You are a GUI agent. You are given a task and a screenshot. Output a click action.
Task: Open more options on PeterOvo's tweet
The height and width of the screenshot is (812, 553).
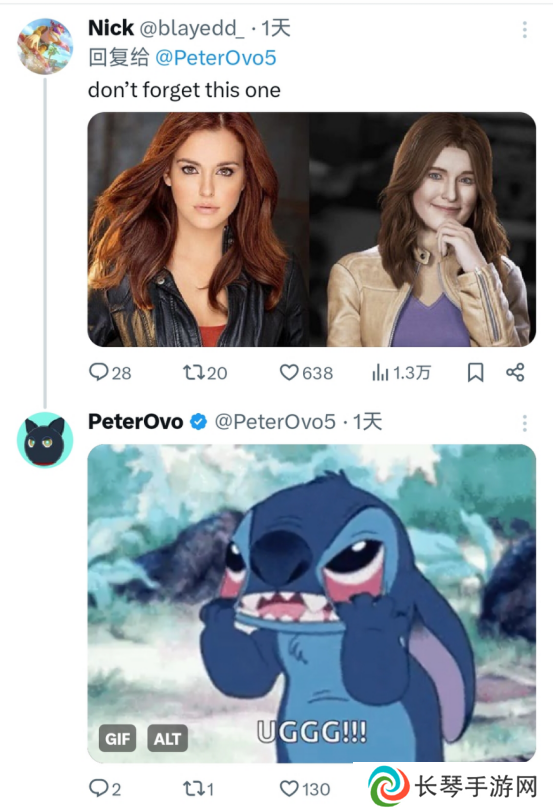pyautogui.click(x=525, y=423)
